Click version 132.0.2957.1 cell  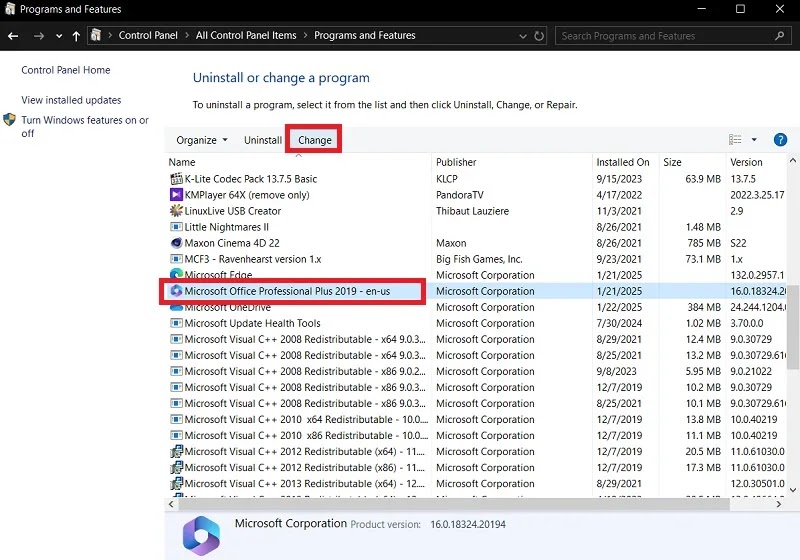[757, 275]
